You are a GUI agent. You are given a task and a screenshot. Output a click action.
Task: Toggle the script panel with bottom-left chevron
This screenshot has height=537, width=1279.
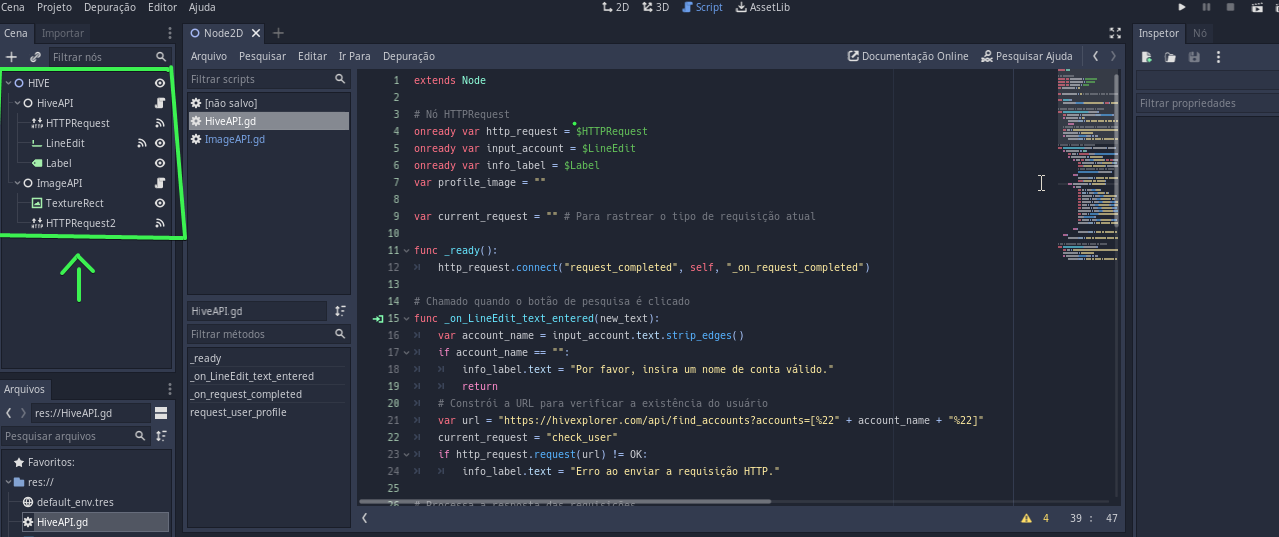click(x=365, y=518)
